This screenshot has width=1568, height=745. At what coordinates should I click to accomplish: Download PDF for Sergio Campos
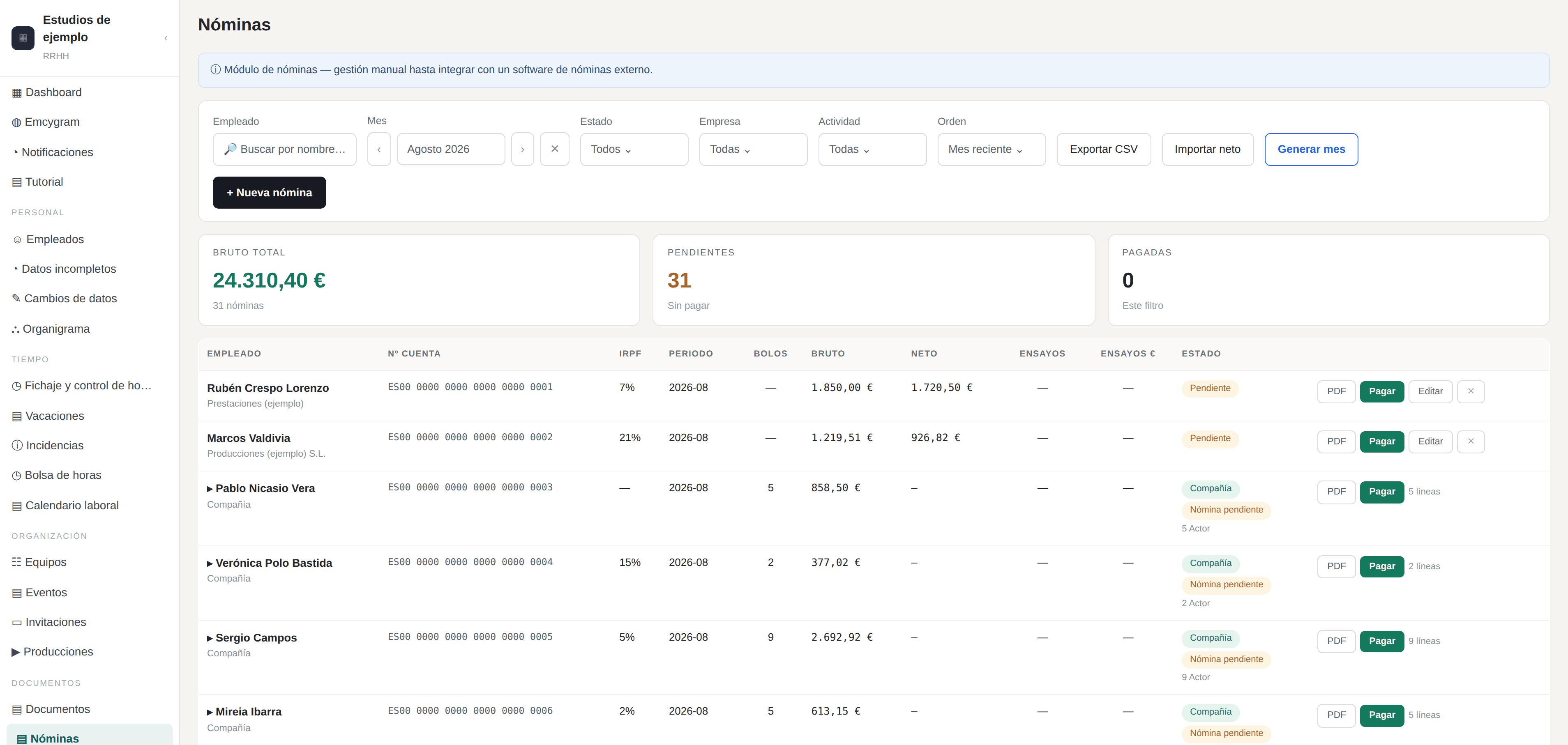[x=1336, y=642]
